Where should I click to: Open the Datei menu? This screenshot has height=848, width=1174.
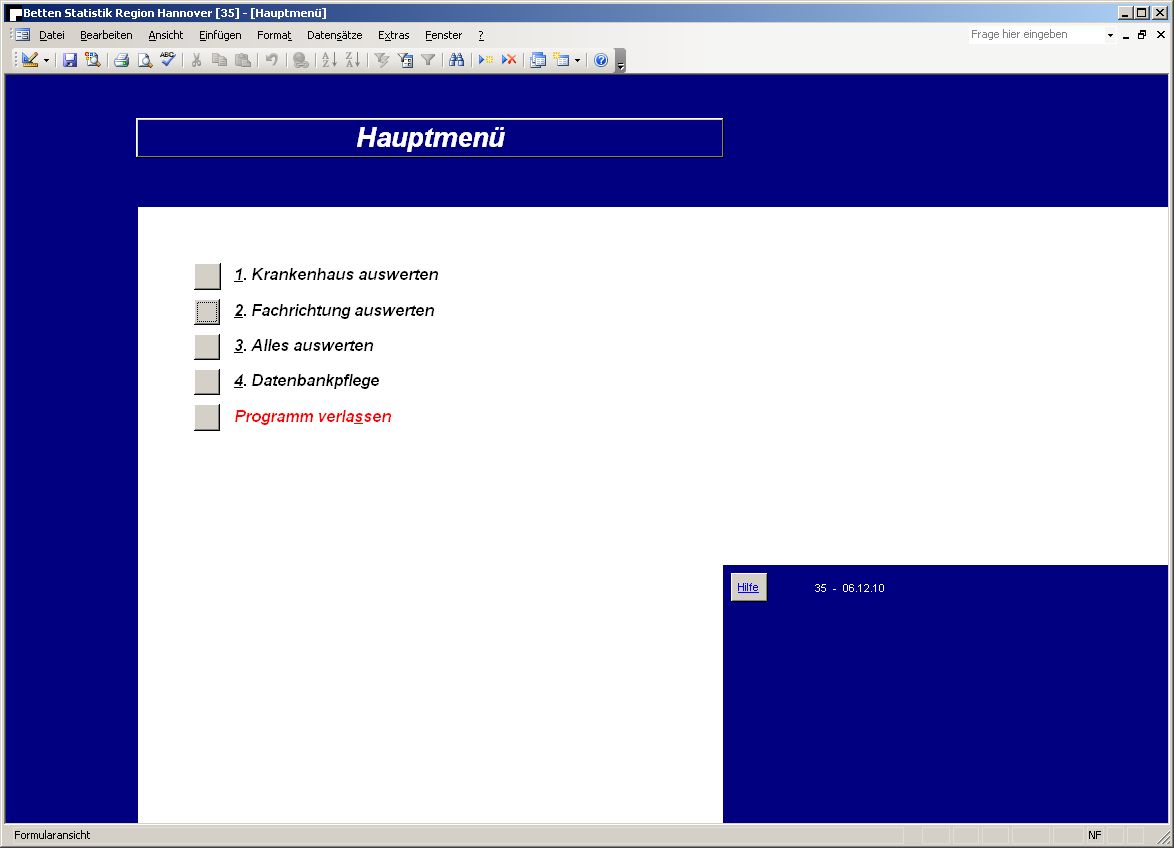52,35
